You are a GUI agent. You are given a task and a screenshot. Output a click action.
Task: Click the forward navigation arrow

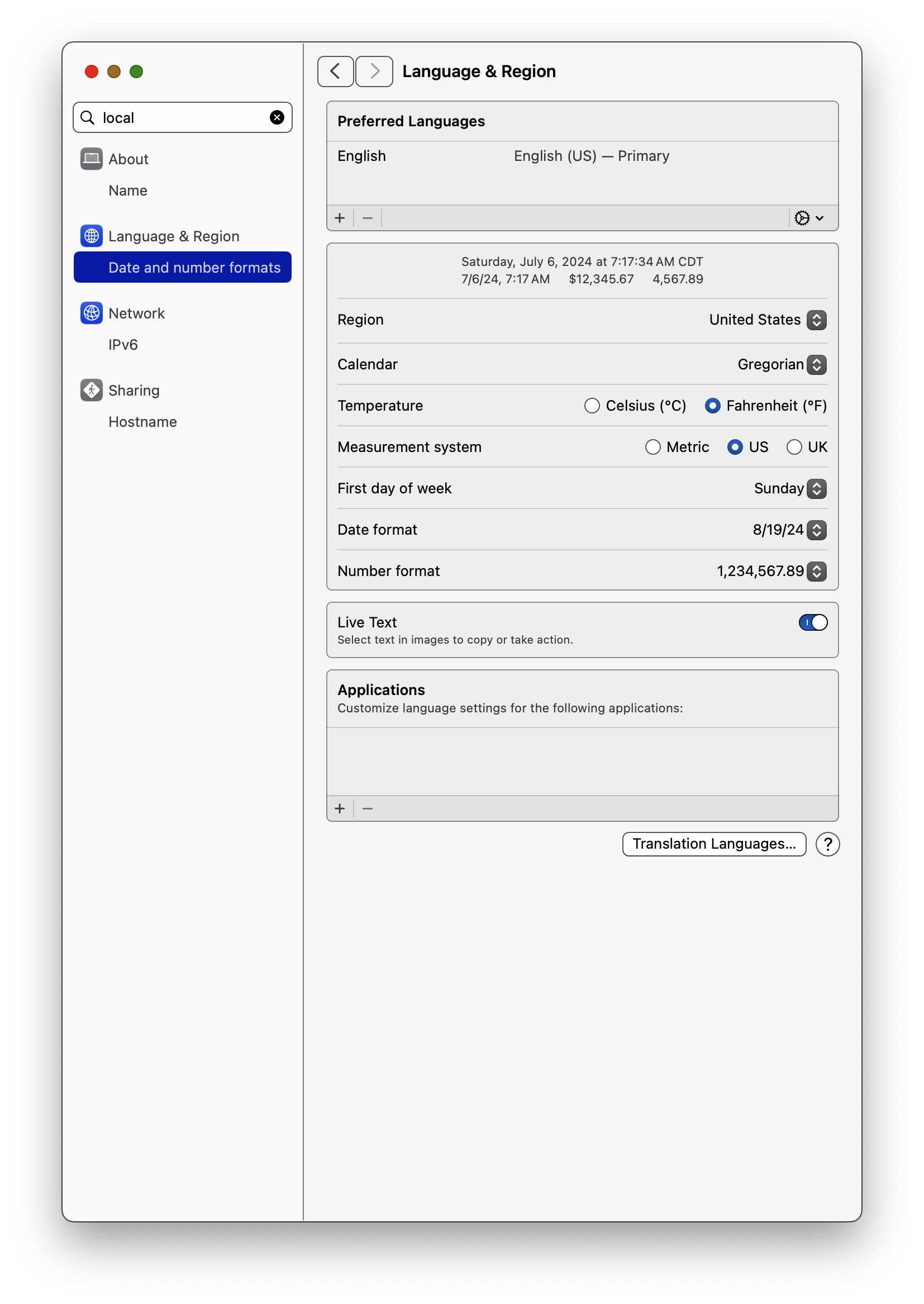click(x=374, y=71)
